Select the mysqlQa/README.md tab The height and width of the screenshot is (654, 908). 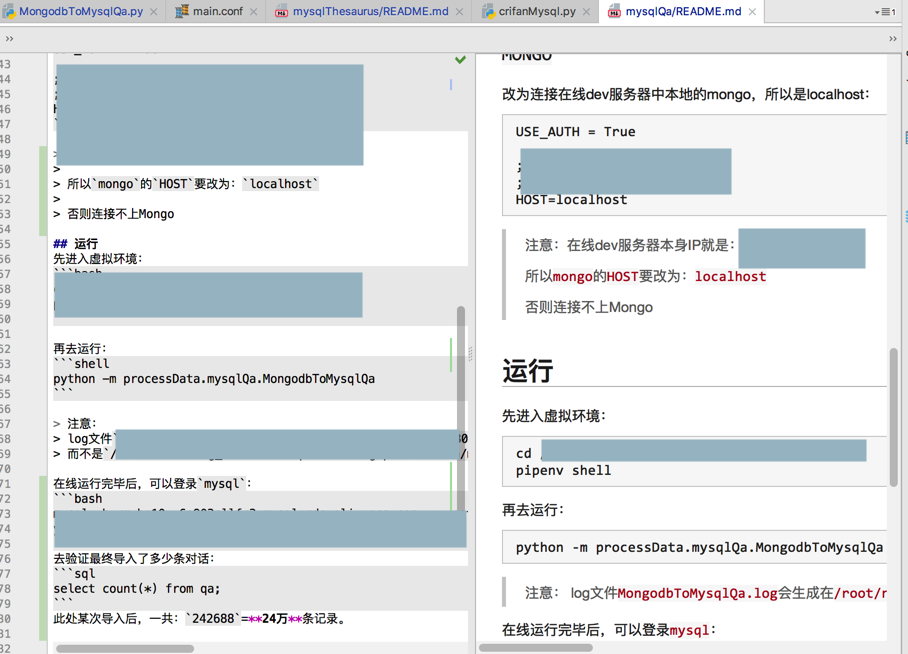tap(683, 11)
